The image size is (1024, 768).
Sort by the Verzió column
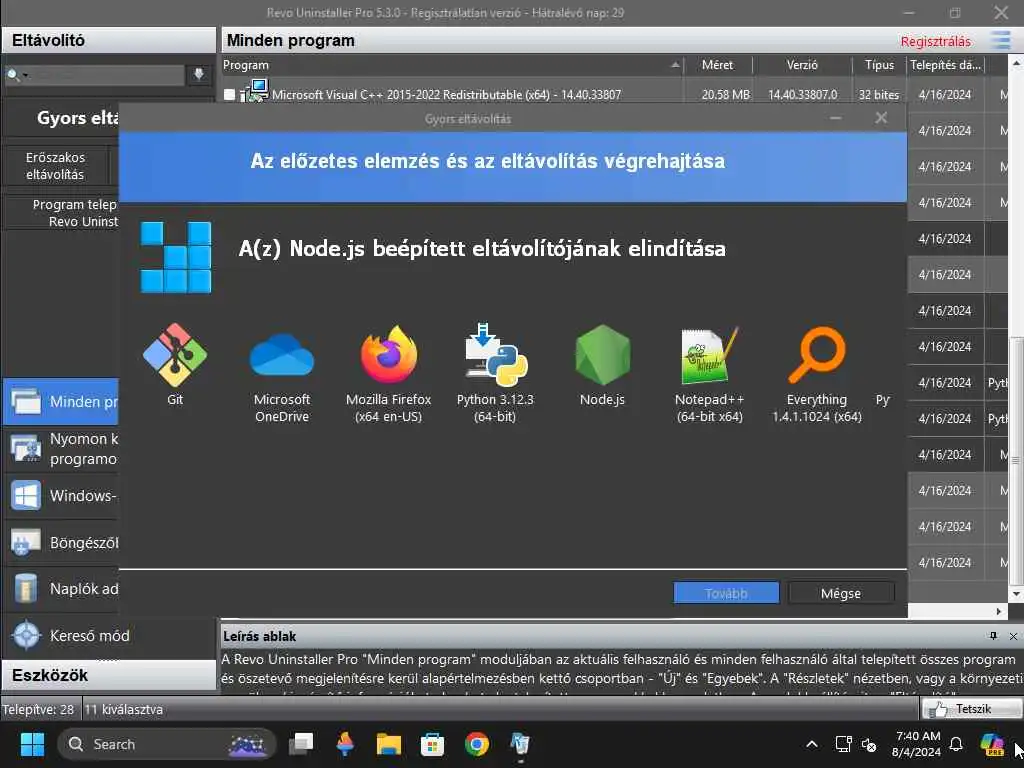pos(802,65)
